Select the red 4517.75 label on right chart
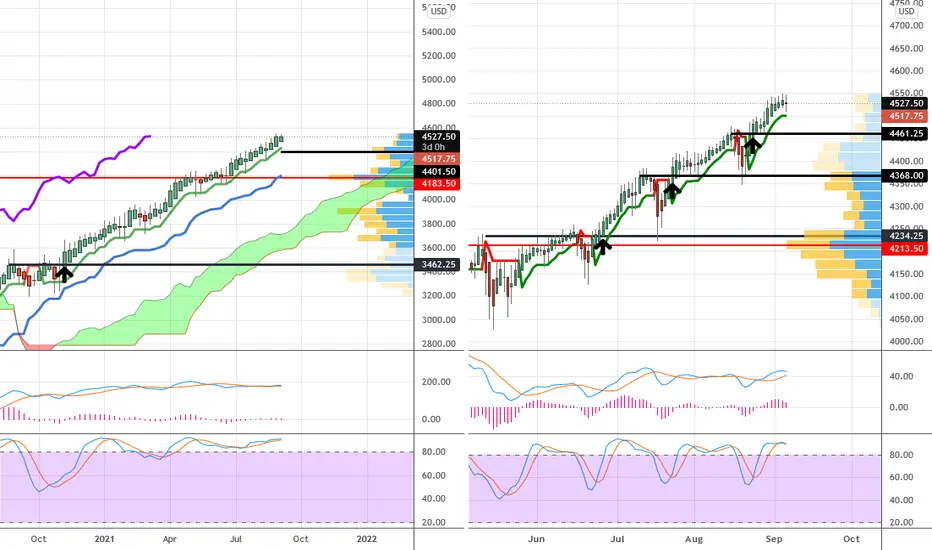The height and width of the screenshot is (550, 932). pyautogui.click(x=906, y=117)
